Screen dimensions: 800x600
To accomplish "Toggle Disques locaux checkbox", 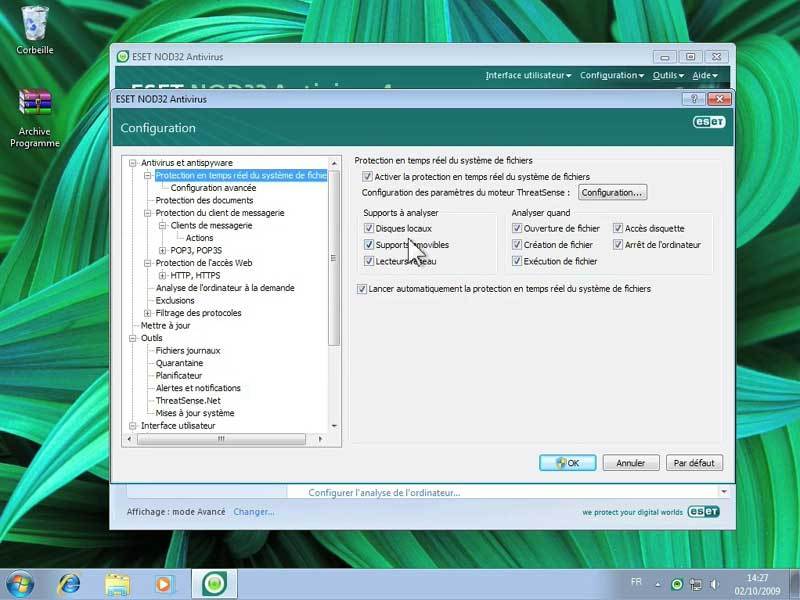I will tap(368, 228).
